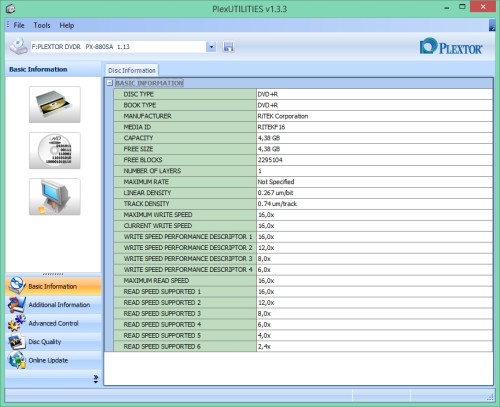500x407 pixels.
Task: Click the save floppy disk icon
Action: click(228, 47)
